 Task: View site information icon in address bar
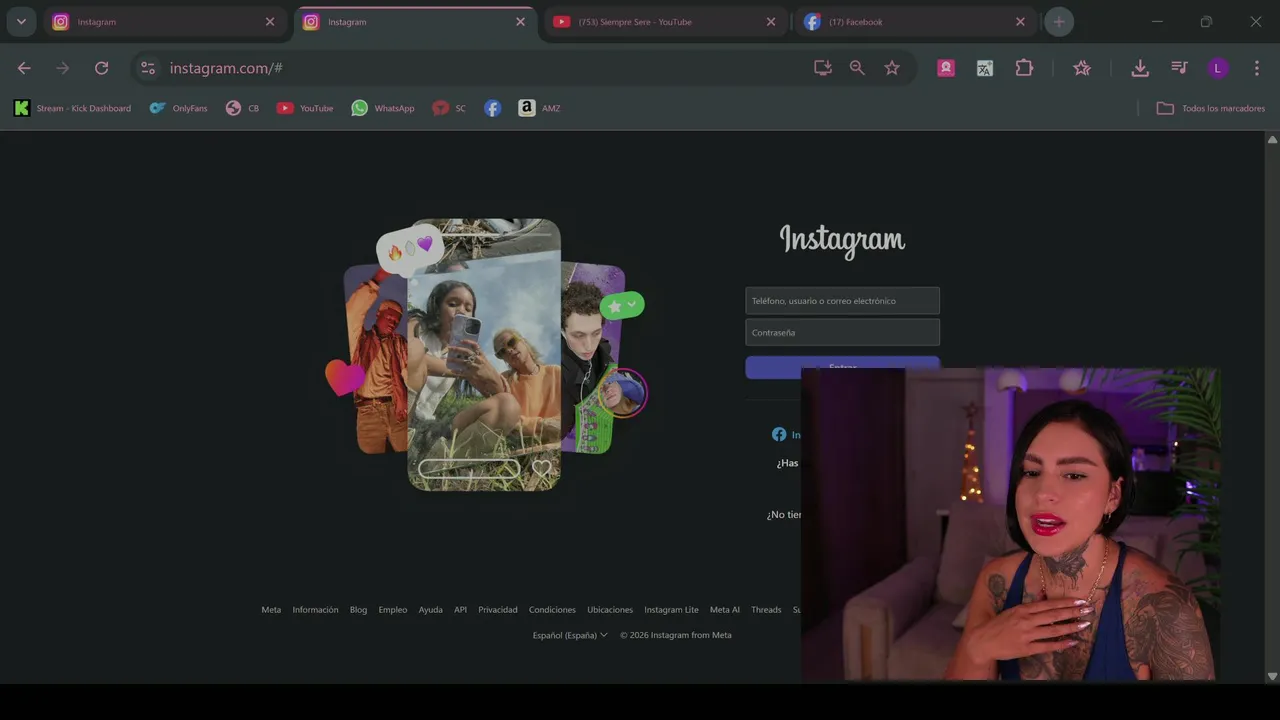[x=148, y=68]
